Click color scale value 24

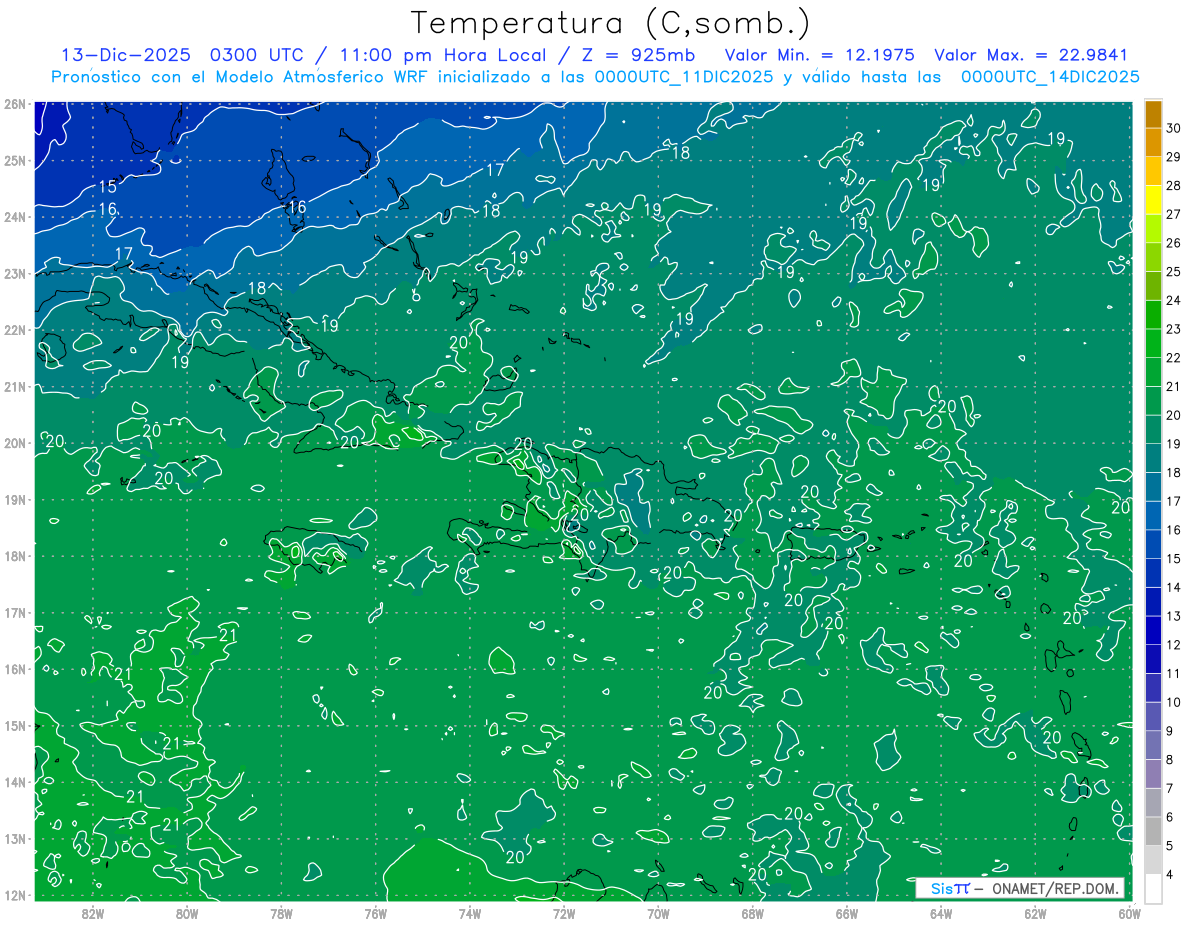point(1174,300)
